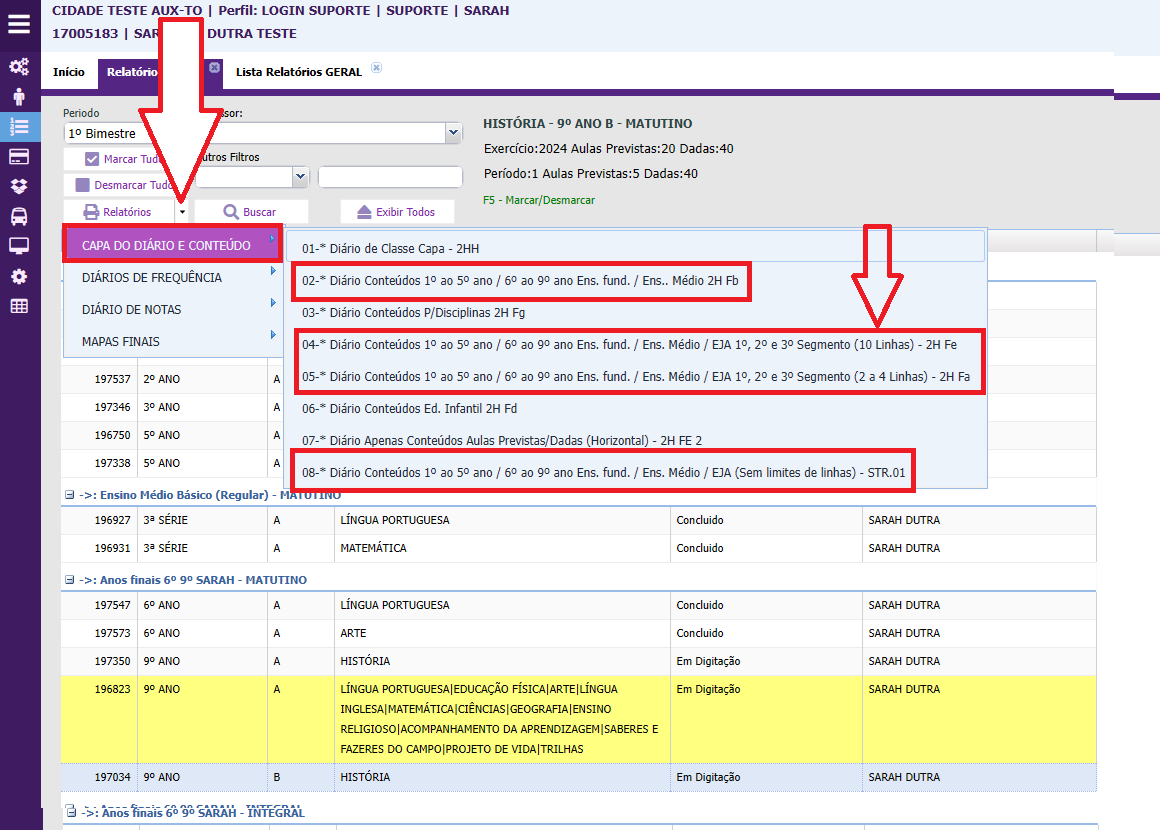Expand the Outros Filtros dropdown
1160x830 pixels.
click(300, 177)
